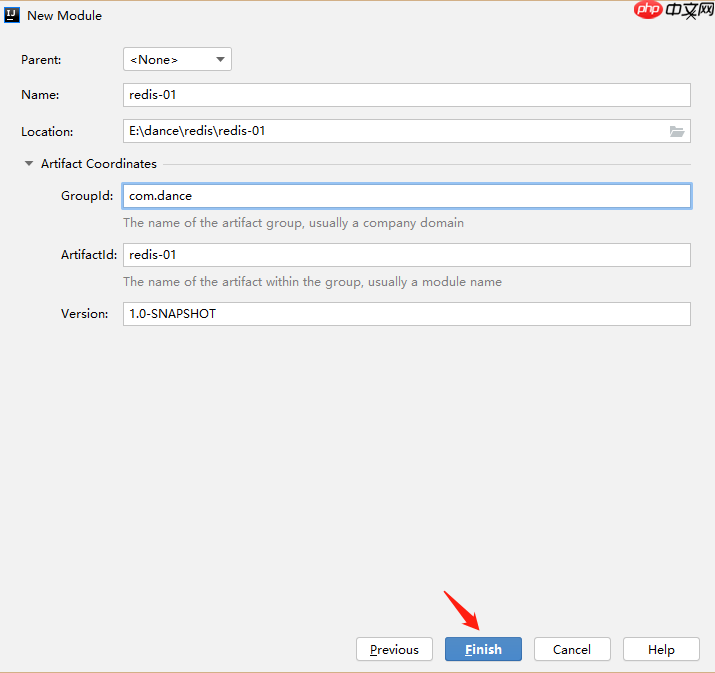Open the Parent dropdown showing <None>

click(x=177, y=59)
